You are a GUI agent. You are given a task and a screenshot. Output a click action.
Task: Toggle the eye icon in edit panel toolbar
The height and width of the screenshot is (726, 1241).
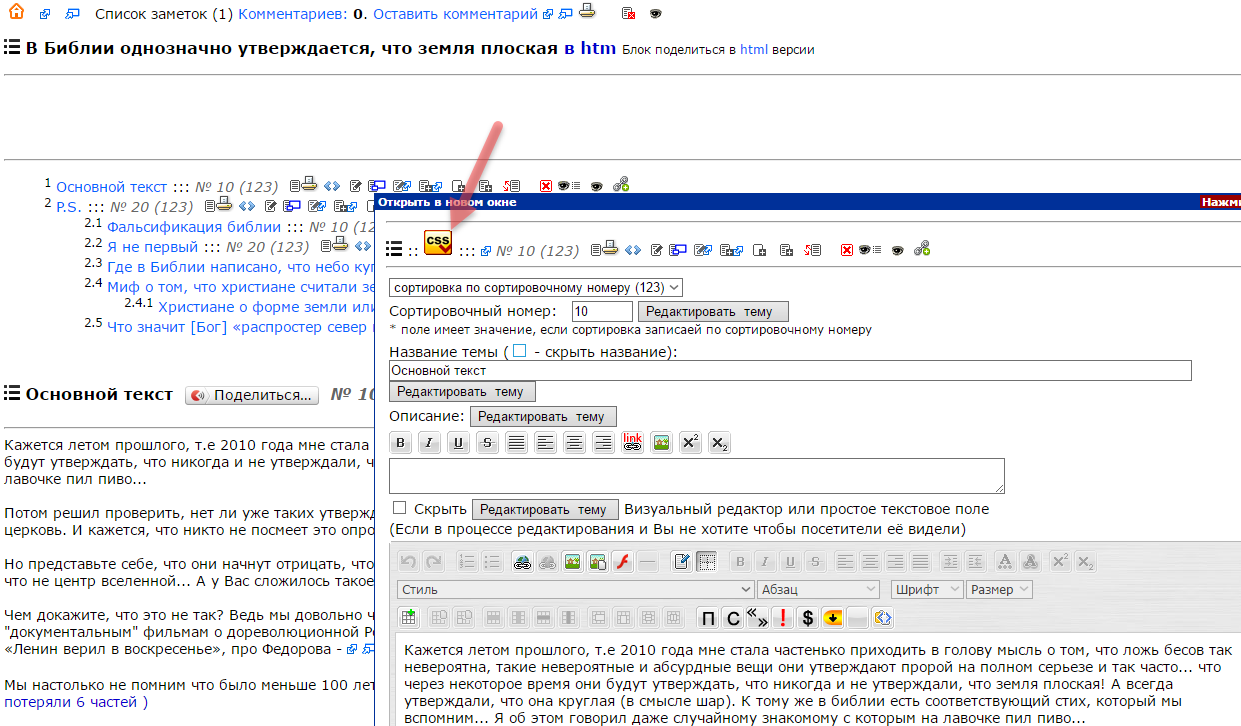point(897,250)
